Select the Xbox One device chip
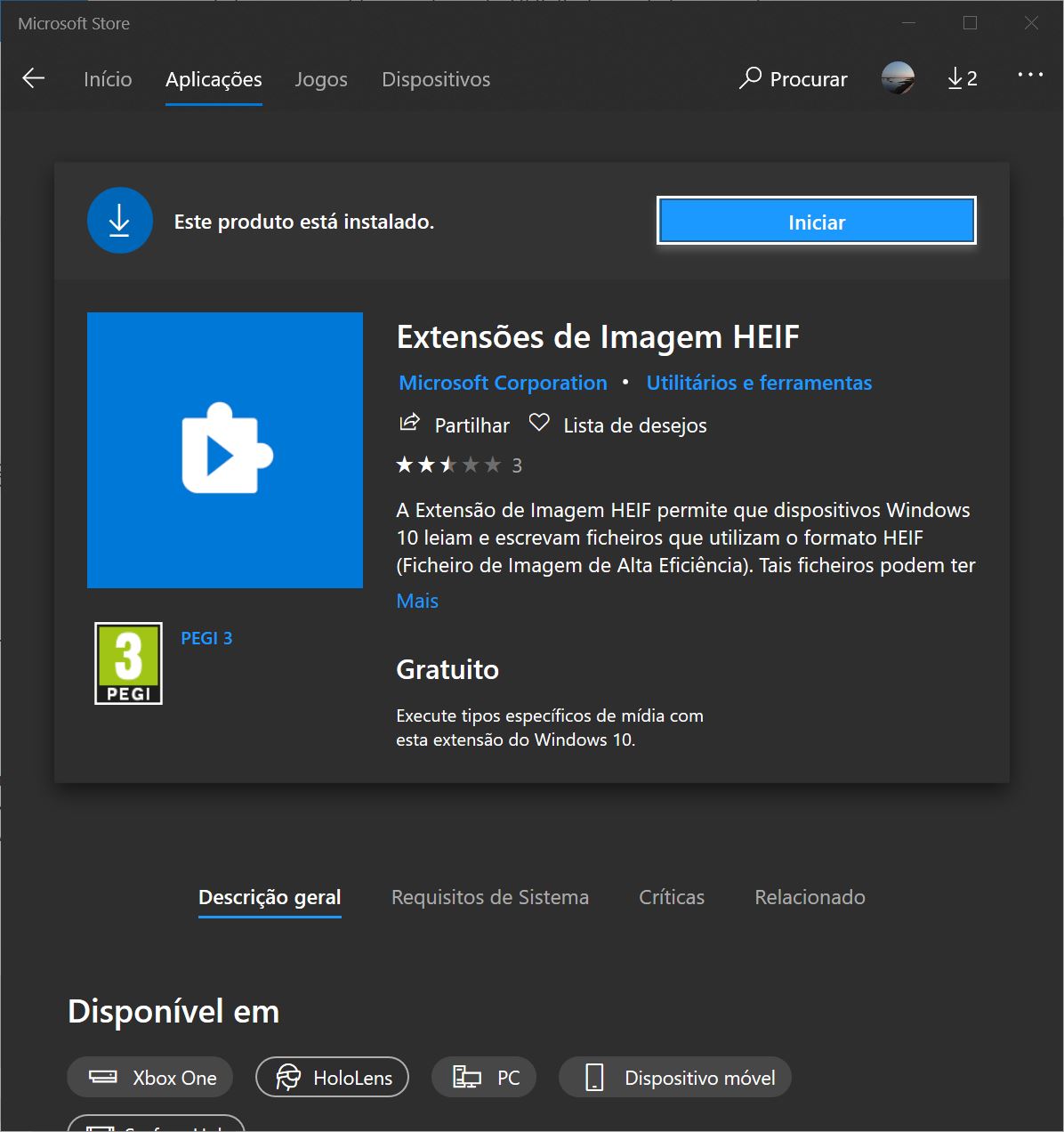Viewport: 1064px width, 1132px height. 149,1078
